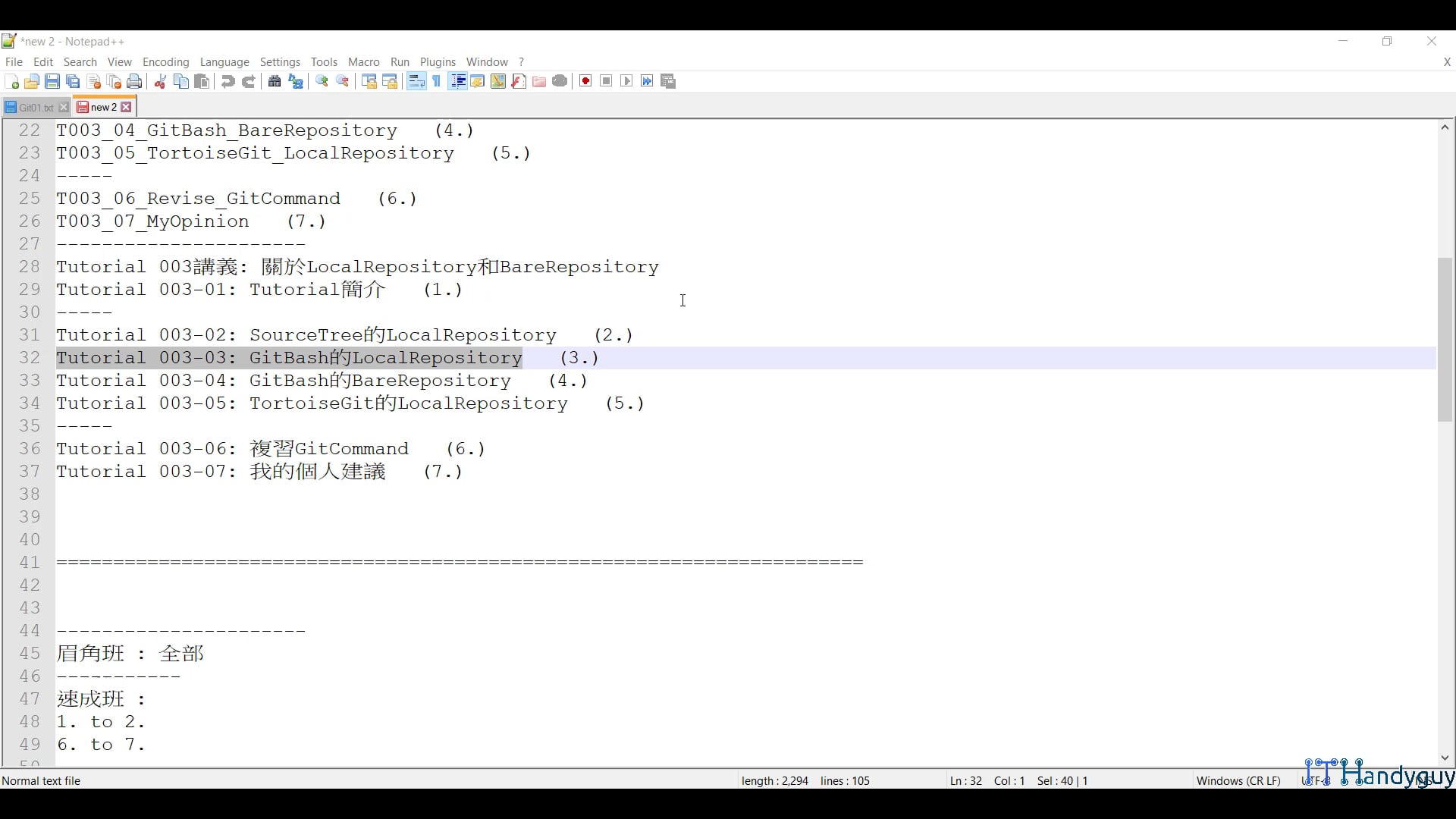The width and height of the screenshot is (1456, 819).
Task: Toggle synchronized vertical scrolling lock icon
Action: [x=369, y=81]
